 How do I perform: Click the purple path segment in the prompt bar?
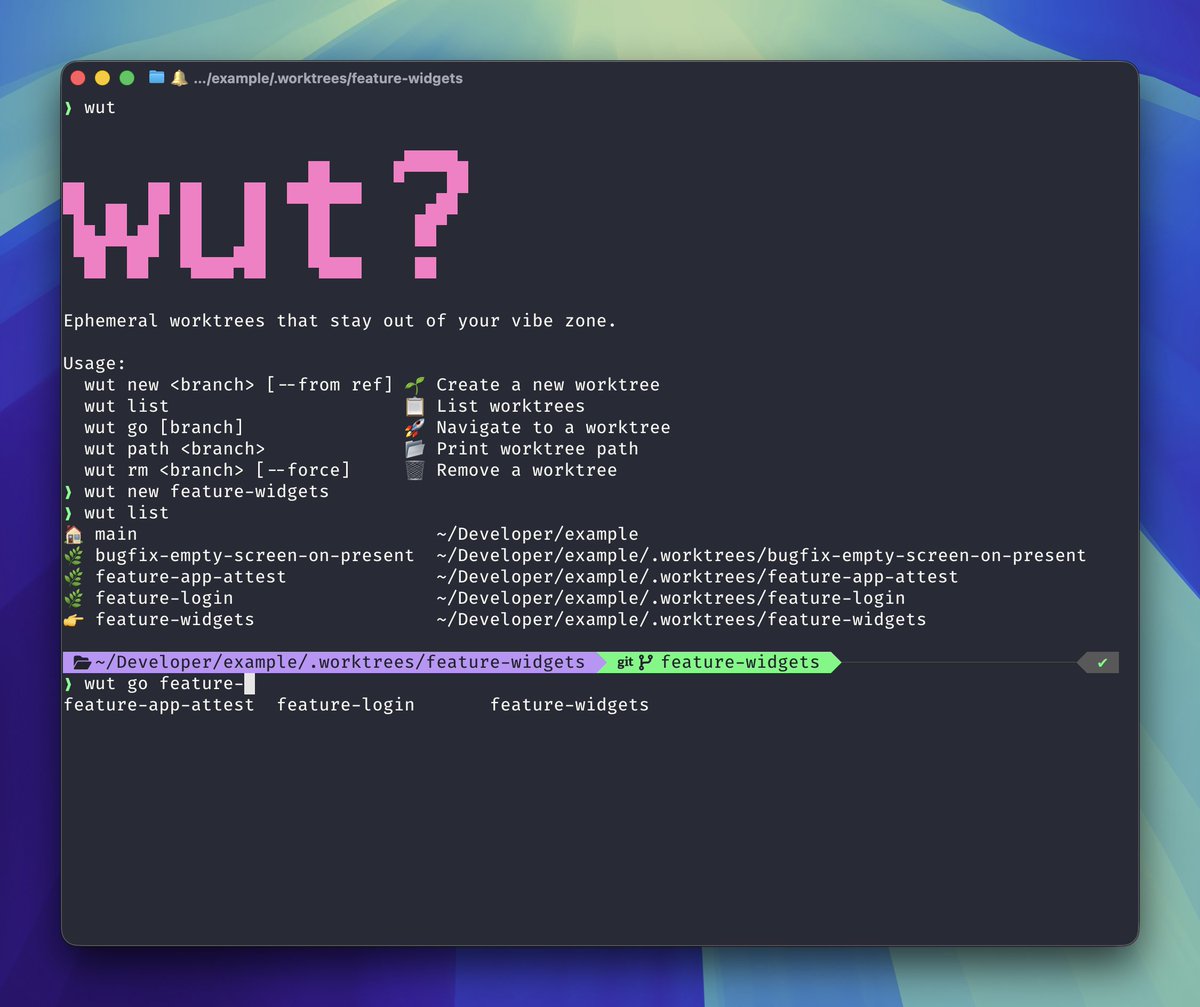334,662
